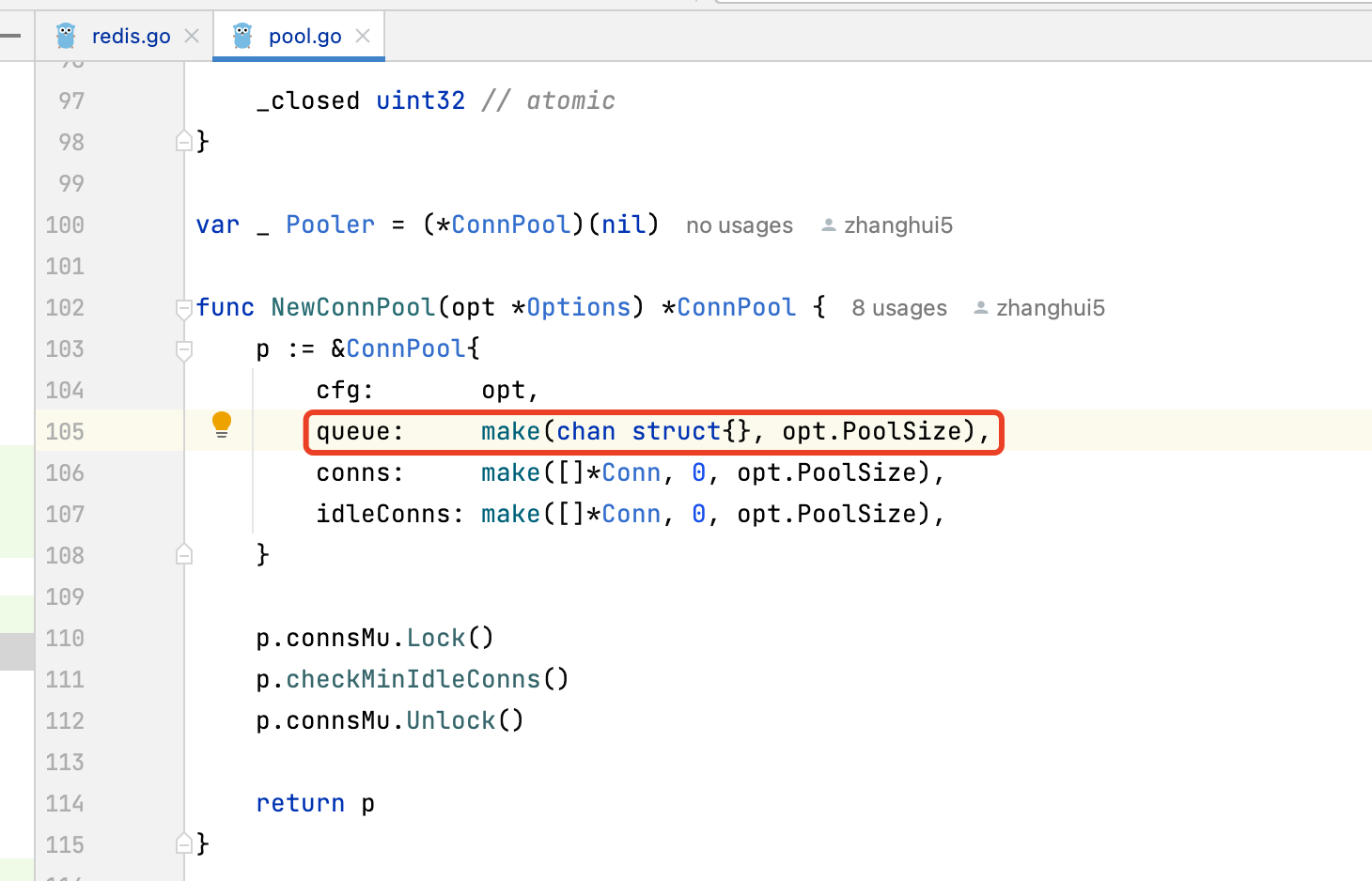Click the (nil) expression on line 100
The height and width of the screenshot is (881, 1372).
coord(623,224)
